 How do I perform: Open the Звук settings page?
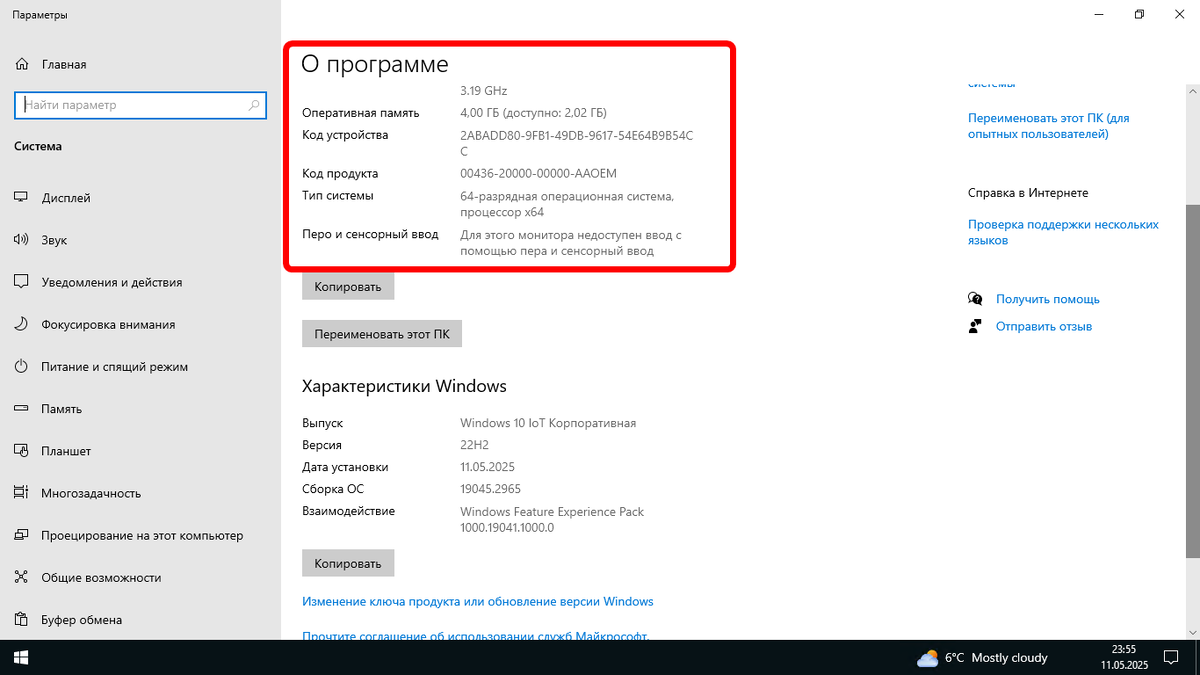(140, 240)
